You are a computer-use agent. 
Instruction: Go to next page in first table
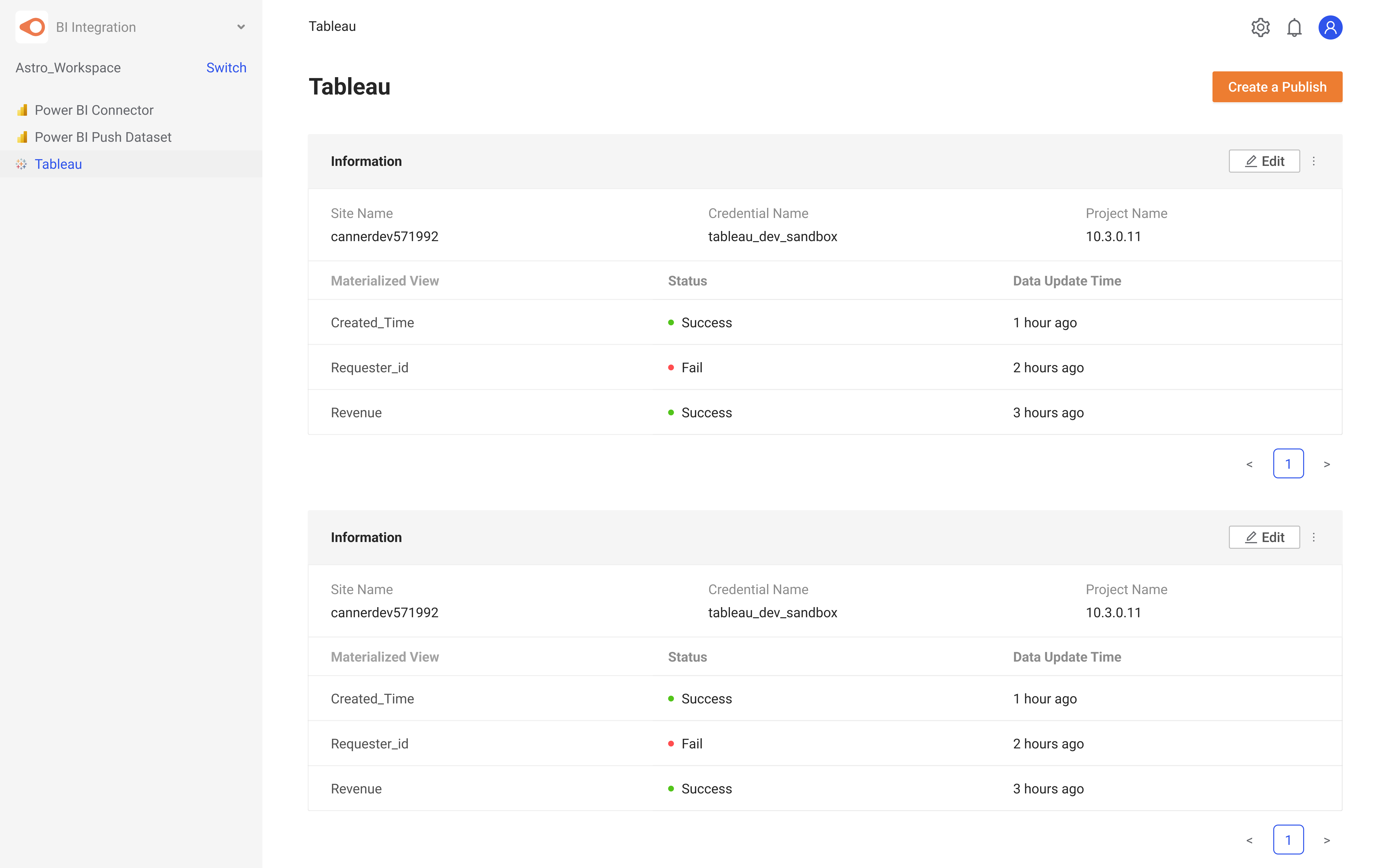click(1327, 464)
